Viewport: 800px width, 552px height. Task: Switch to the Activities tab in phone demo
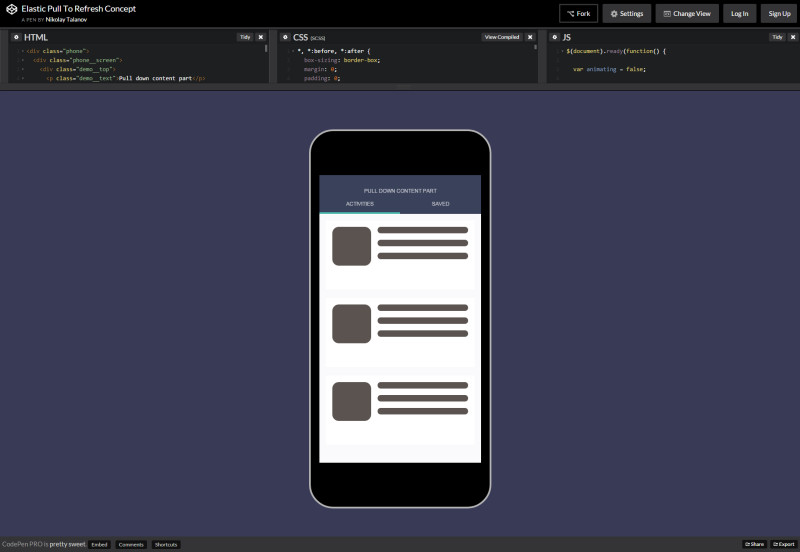tap(360, 204)
